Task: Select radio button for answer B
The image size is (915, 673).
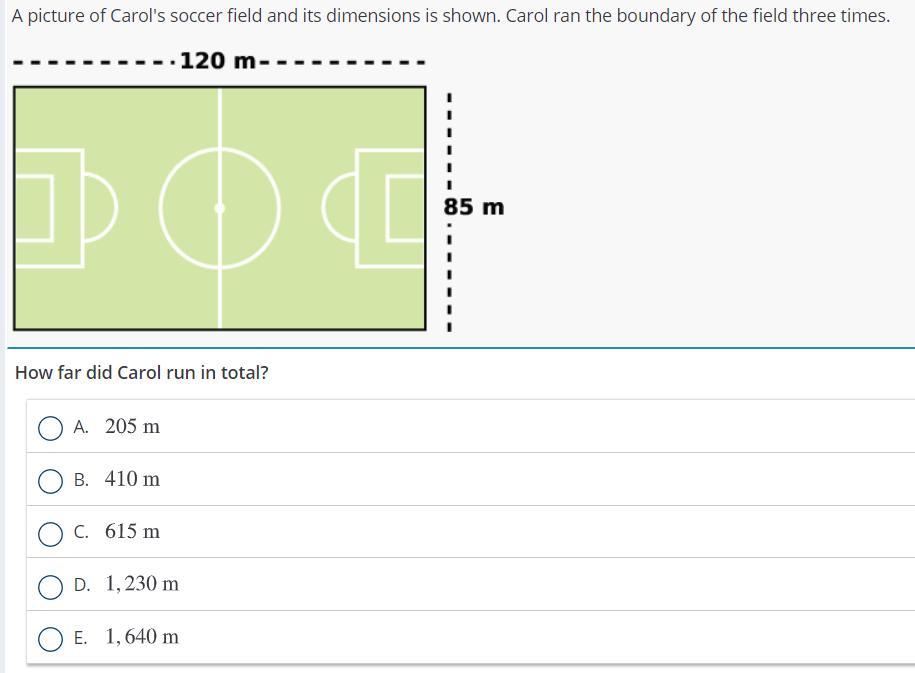Action: (50, 481)
